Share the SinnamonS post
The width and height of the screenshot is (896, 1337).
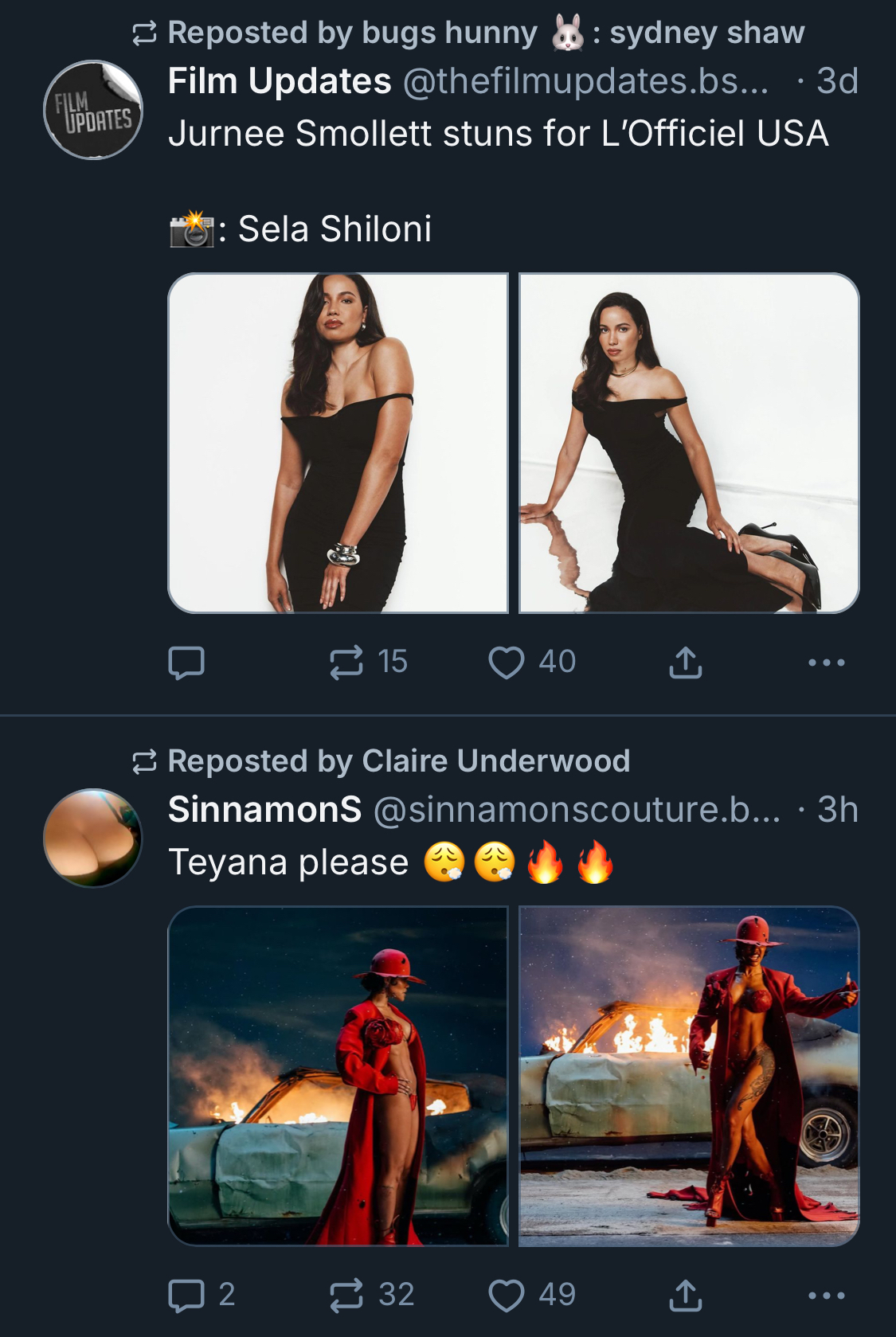coord(686,1296)
